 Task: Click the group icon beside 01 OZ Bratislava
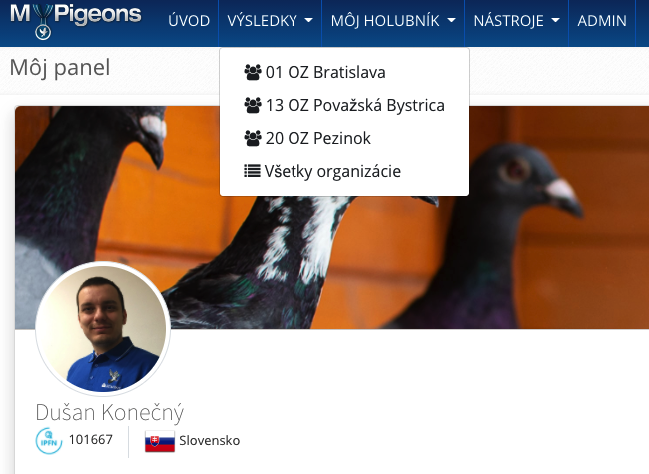pos(252,72)
